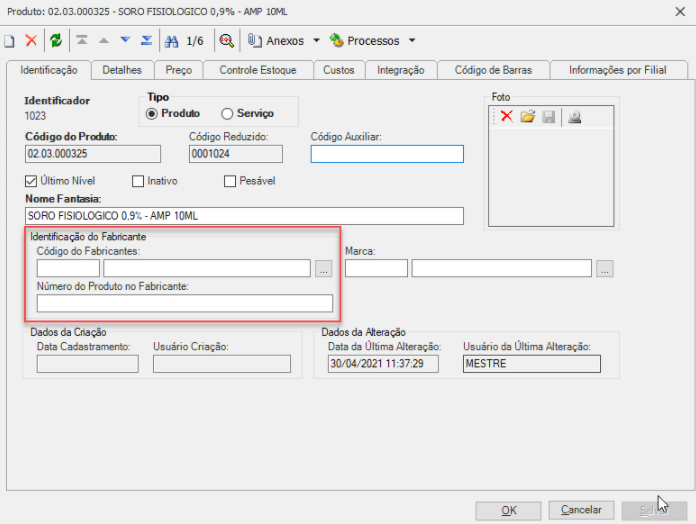Click Número do Produto no Fabricante field
Screen dimensions: 696x524
[185, 303]
